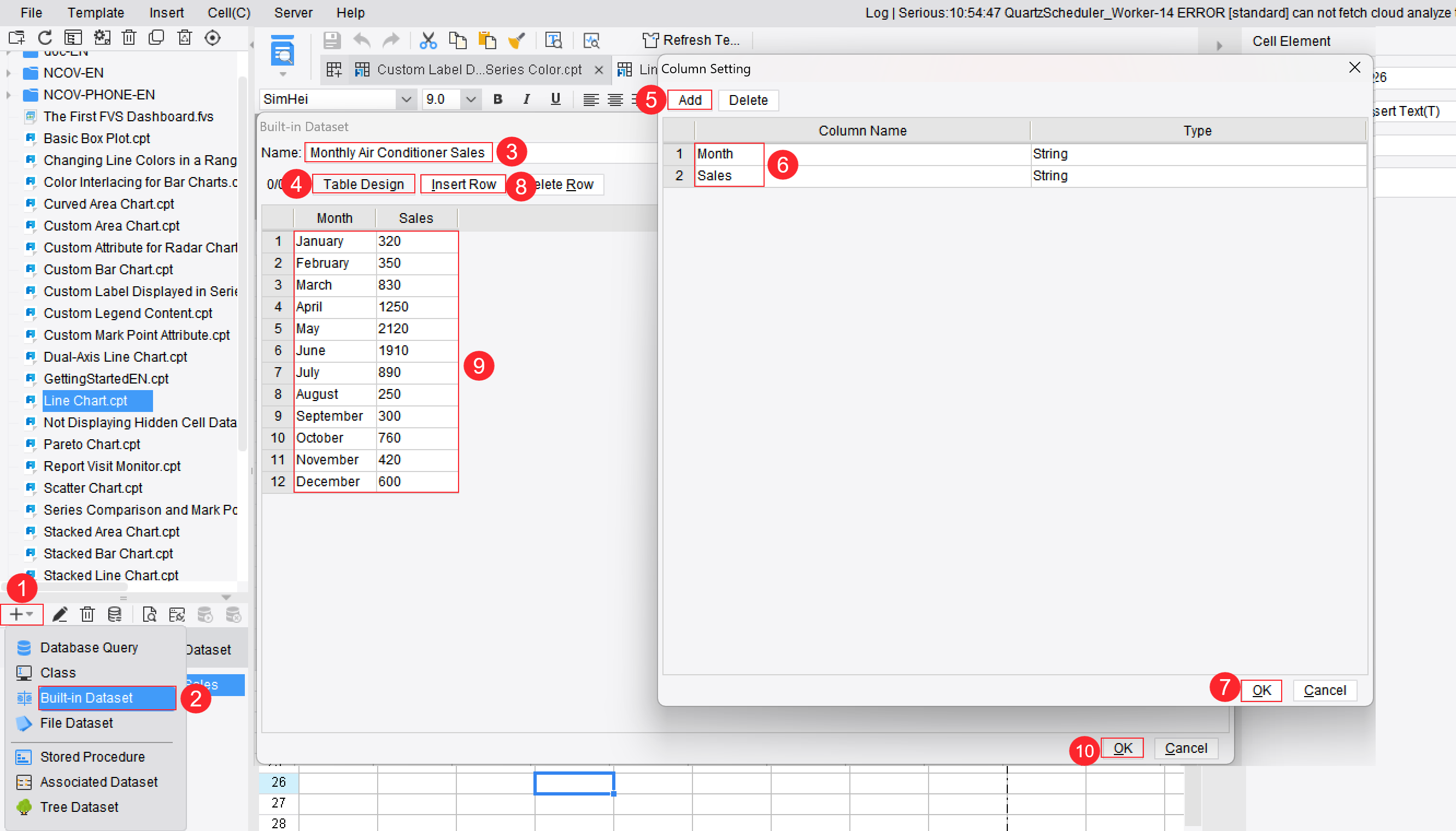Click the format painter brush icon

click(516, 40)
